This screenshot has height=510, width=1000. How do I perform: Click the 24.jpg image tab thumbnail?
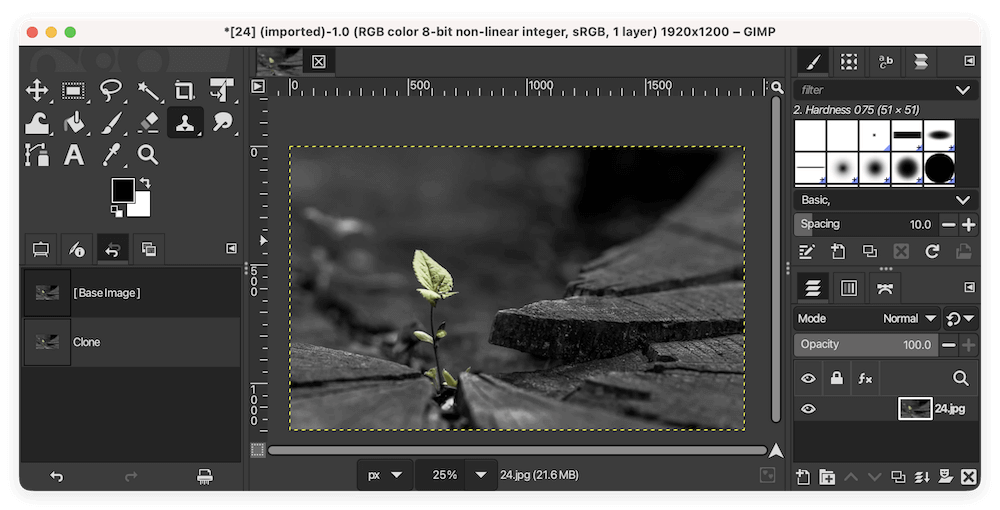(279, 61)
